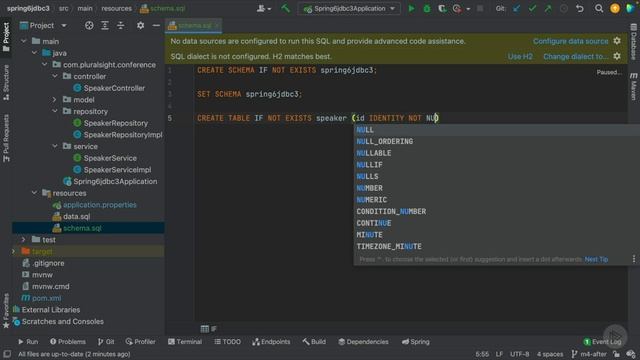Open the TODO tool window tab
Screen dimensions: 640x360
click(x=227, y=342)
